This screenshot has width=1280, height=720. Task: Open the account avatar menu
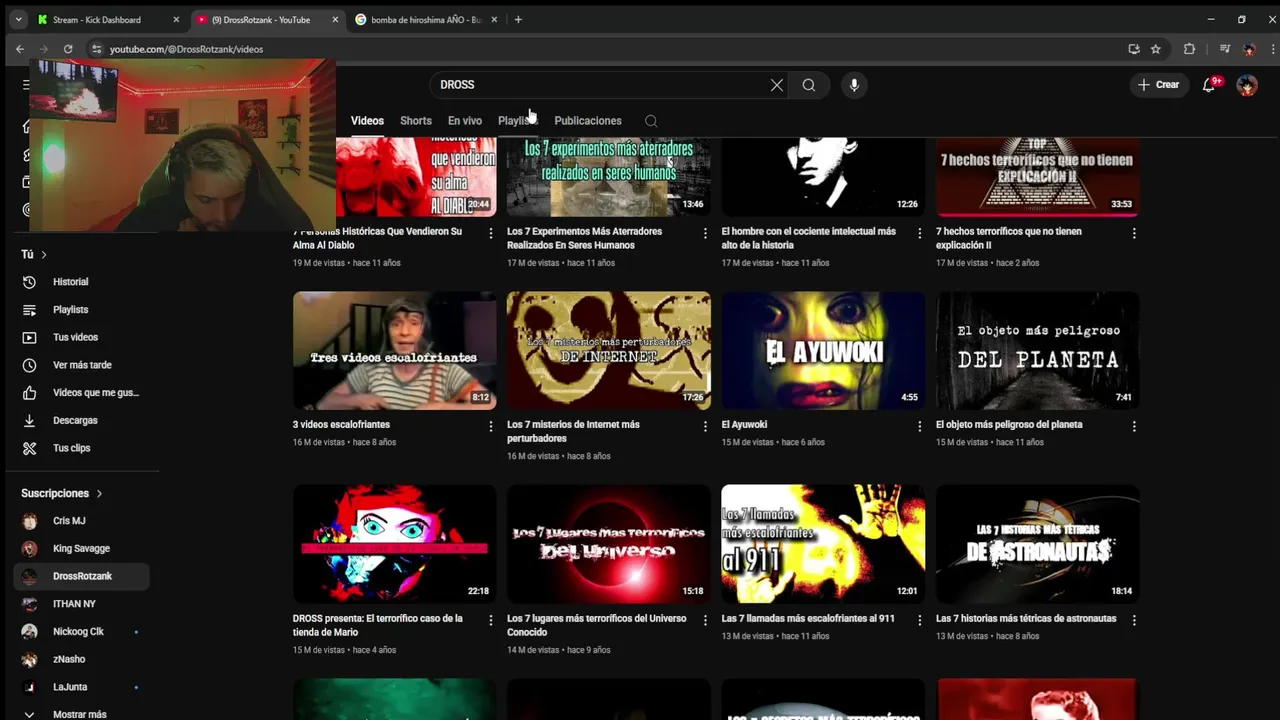point(1247,85)
